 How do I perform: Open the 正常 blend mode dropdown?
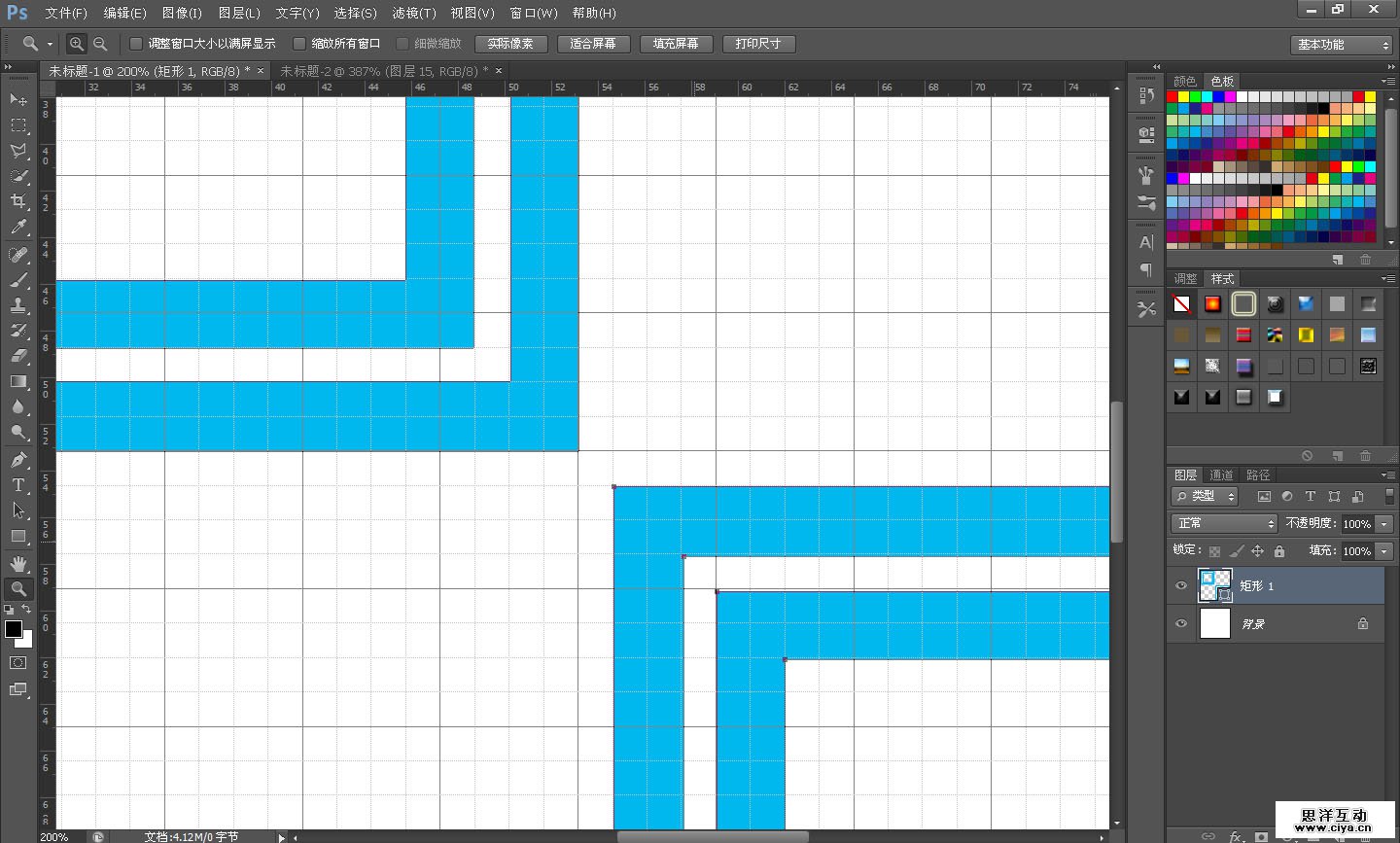tap(1224, 523)
